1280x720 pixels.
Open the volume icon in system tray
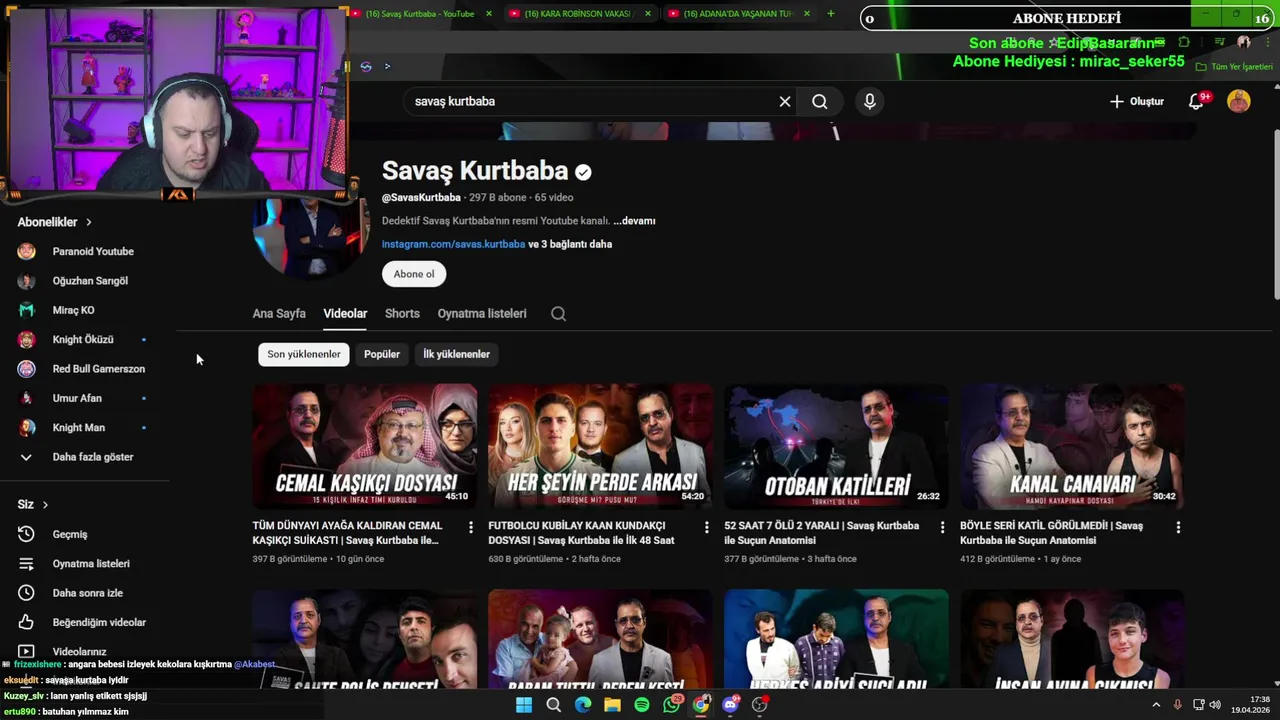pyautogui.click(x=1215, y=705)
